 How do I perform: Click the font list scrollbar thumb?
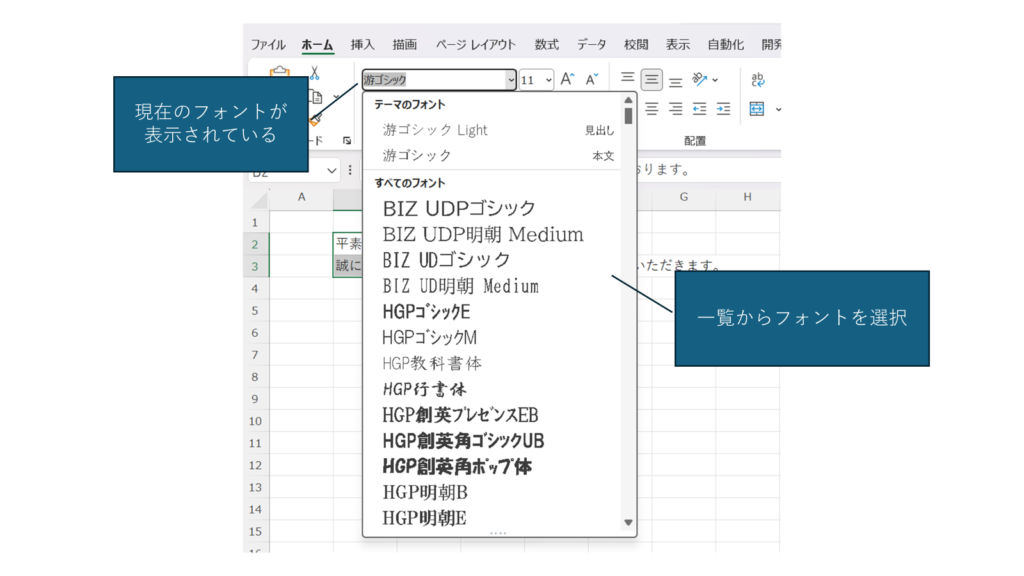coord(628,115)
